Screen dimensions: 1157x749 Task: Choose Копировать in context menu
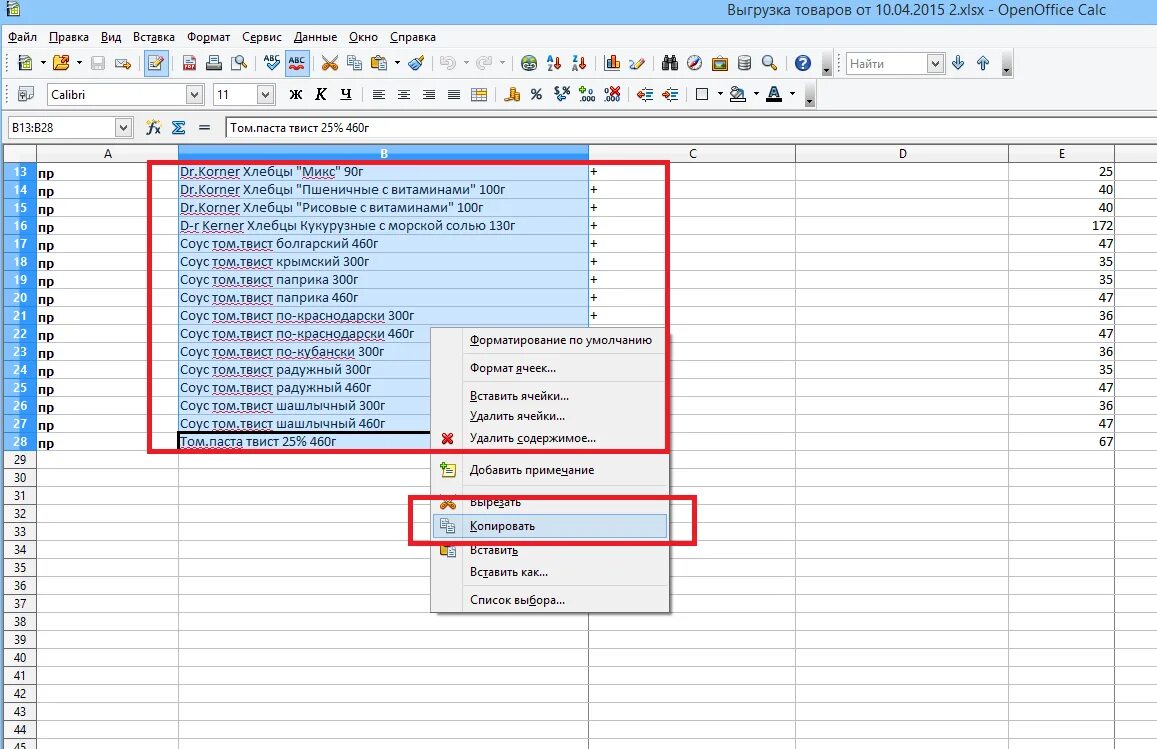point(550,526)
